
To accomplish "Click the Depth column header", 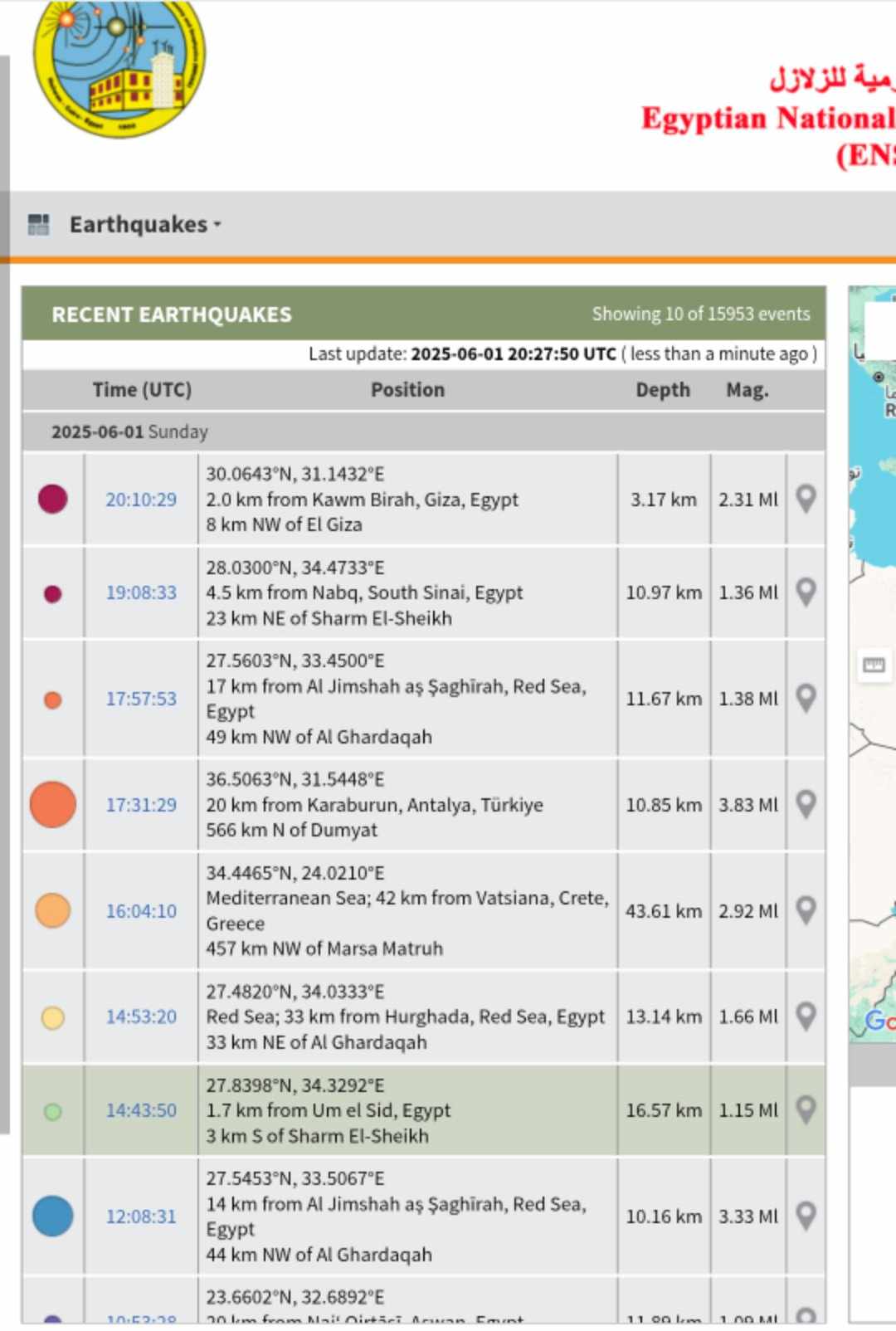I will [663, 390].
